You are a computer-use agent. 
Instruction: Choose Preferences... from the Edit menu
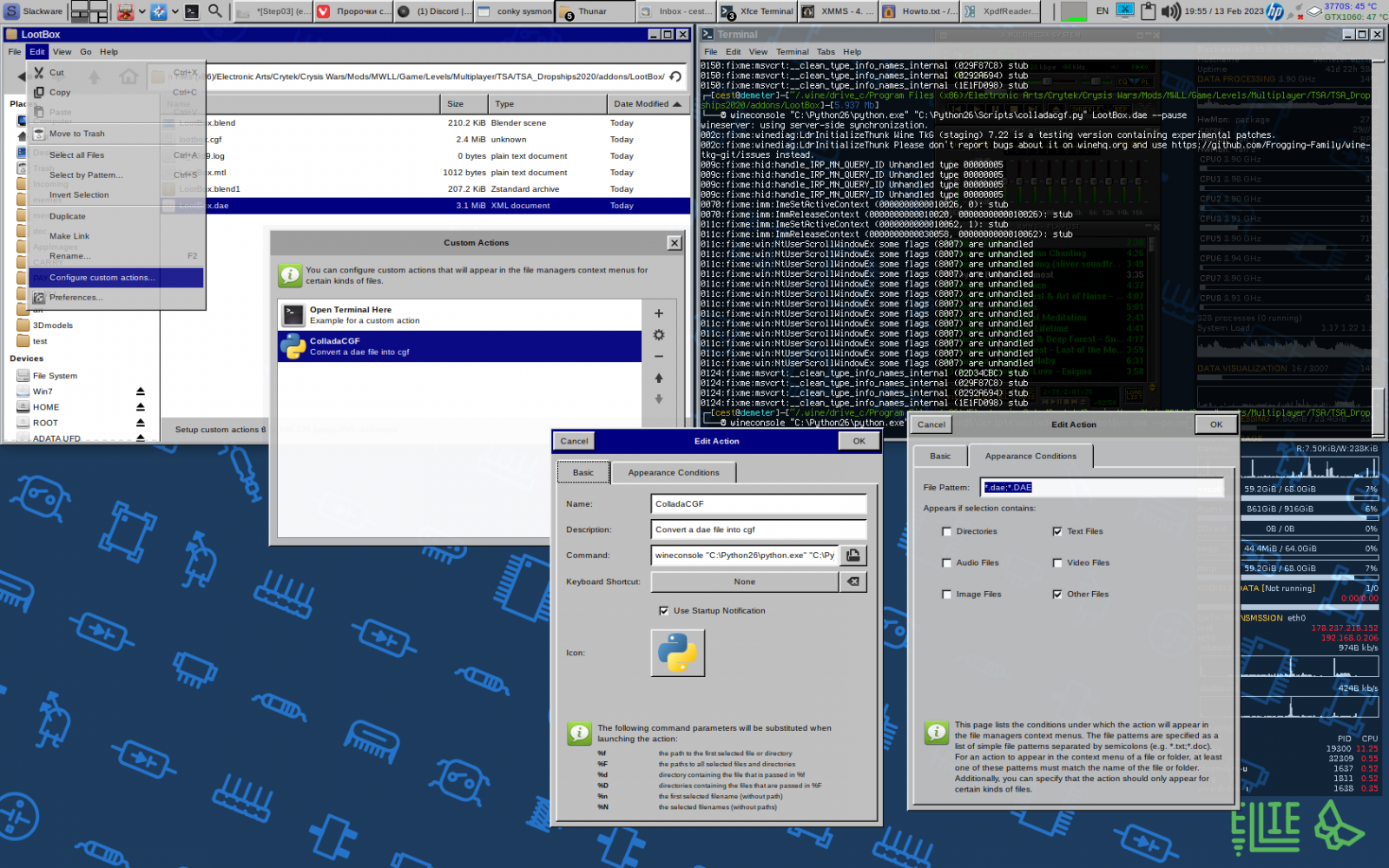tap(76, 298)
